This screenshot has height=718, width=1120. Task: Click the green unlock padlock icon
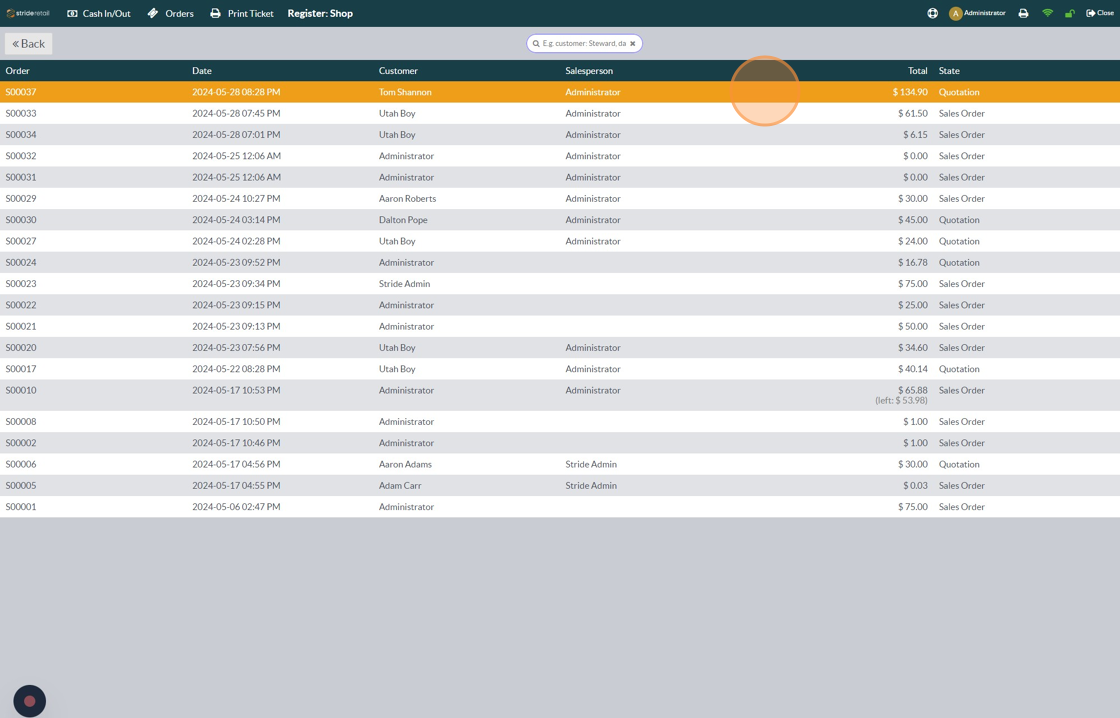point(1069,13)
